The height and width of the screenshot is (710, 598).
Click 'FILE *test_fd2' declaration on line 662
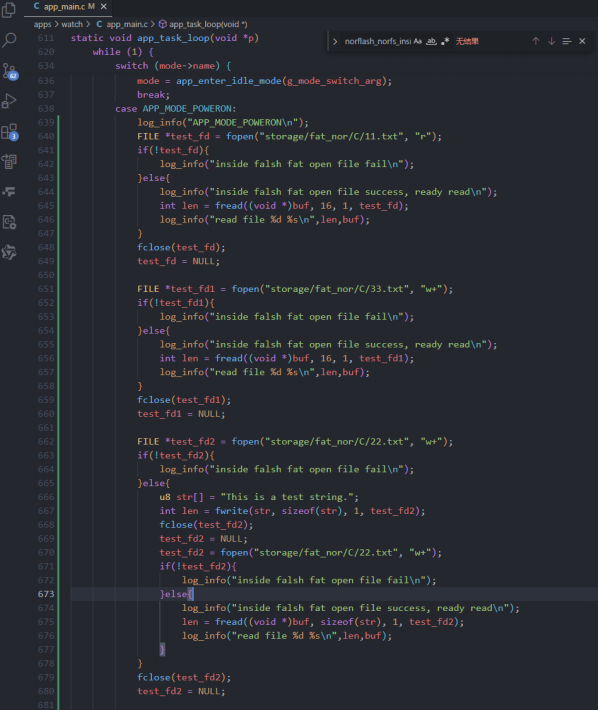click(176, 441)
